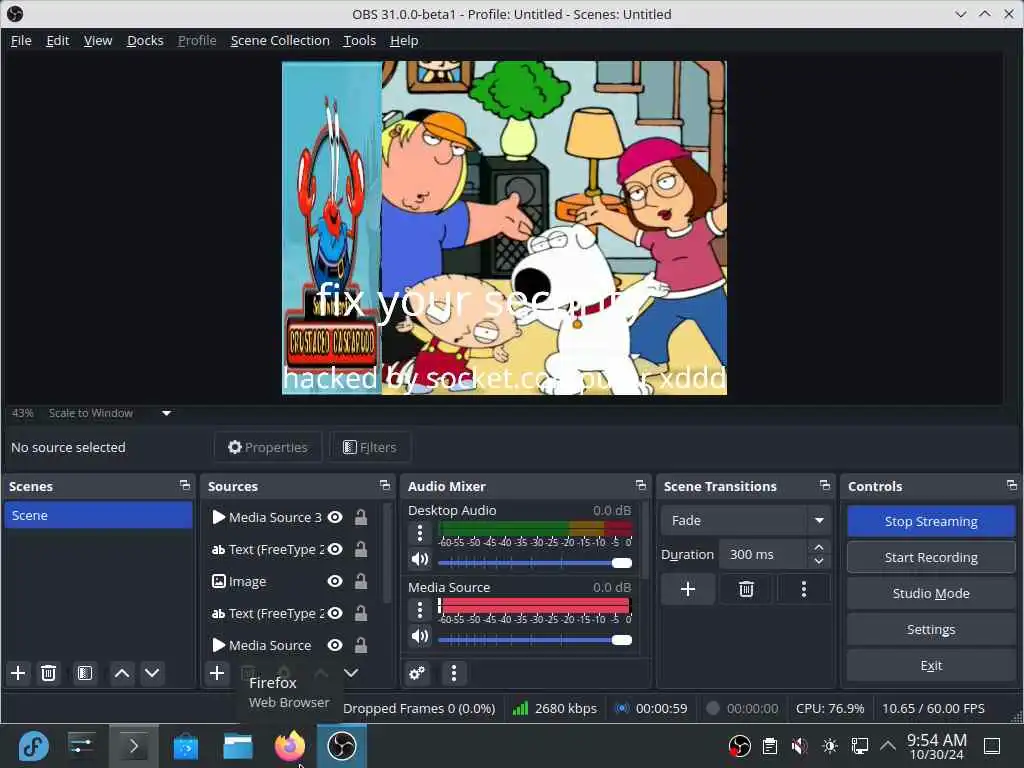
Task: Click the Duration 300 ms field
Action: click(x=764, y=554)
